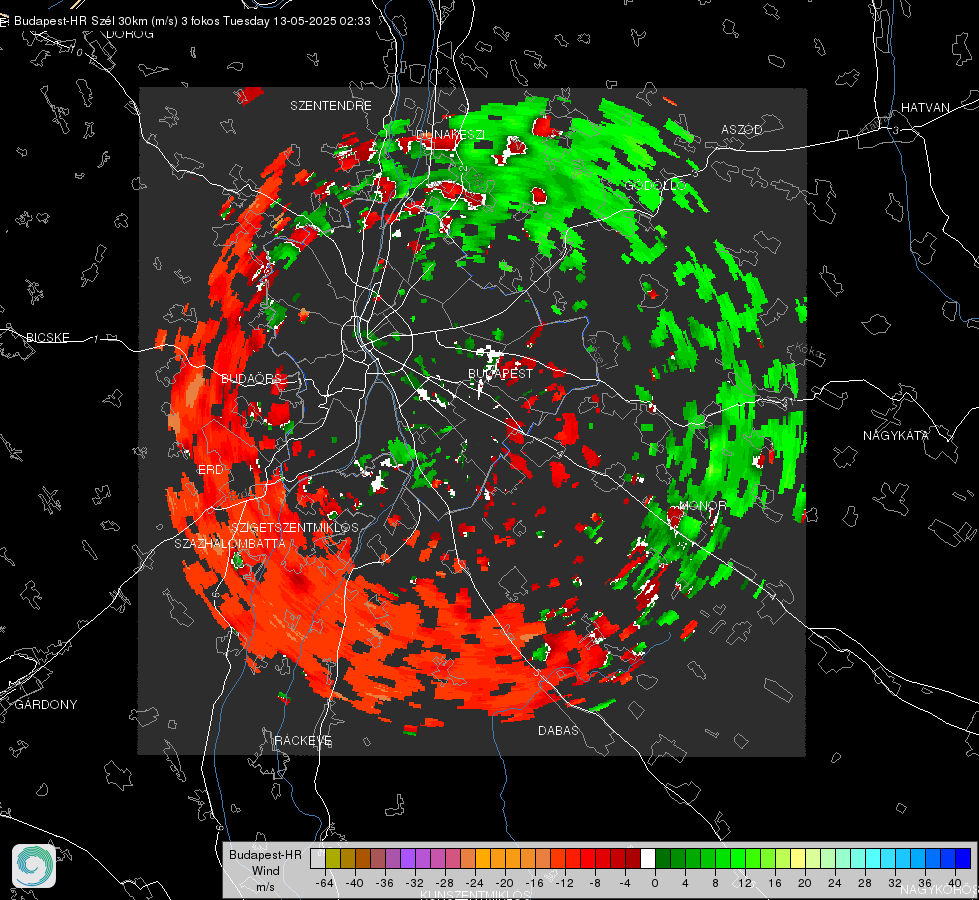Click the SZIGETSZENTMIKLÓS city label

click(x=295, y=527)
